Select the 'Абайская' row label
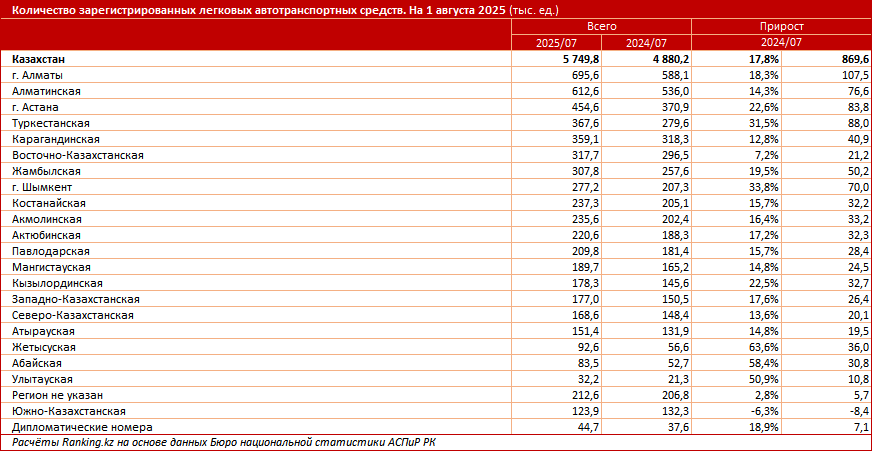Screen dimensions: 872x451 point(38,363)
